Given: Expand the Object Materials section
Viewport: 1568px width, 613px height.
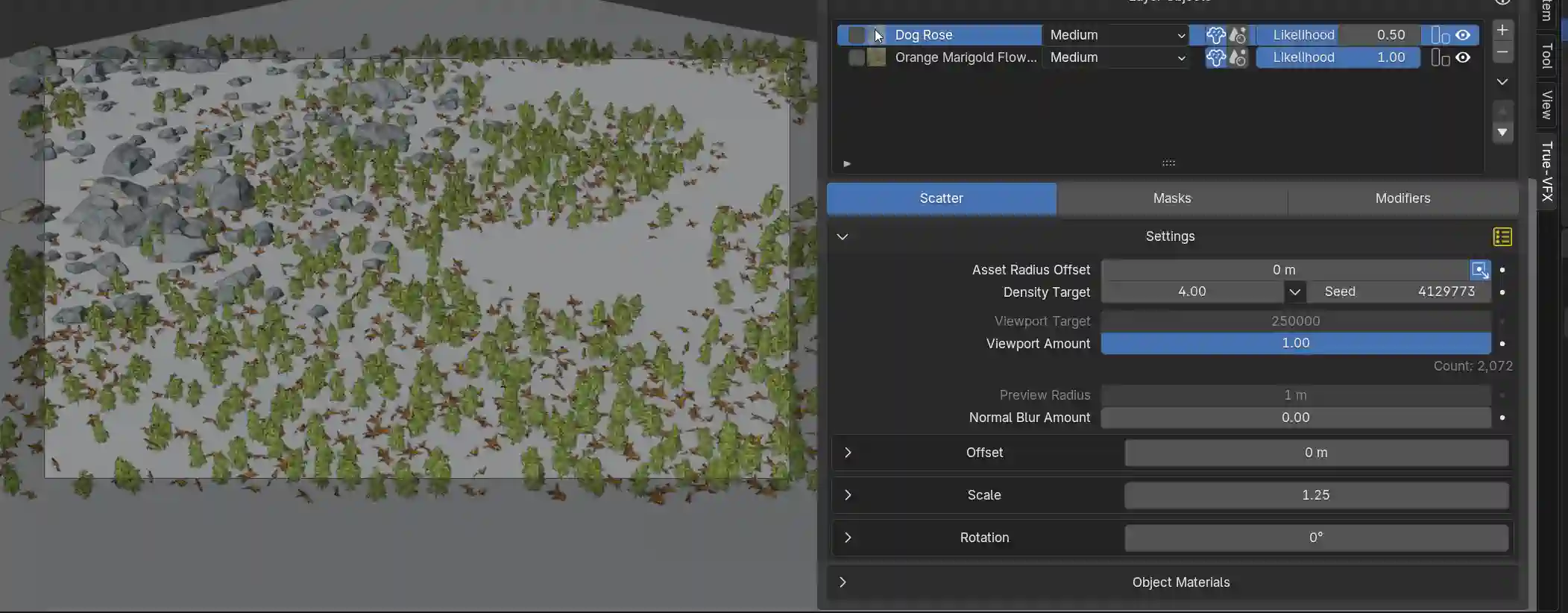Looking at the screenshot, I should (x=843, y=582).
